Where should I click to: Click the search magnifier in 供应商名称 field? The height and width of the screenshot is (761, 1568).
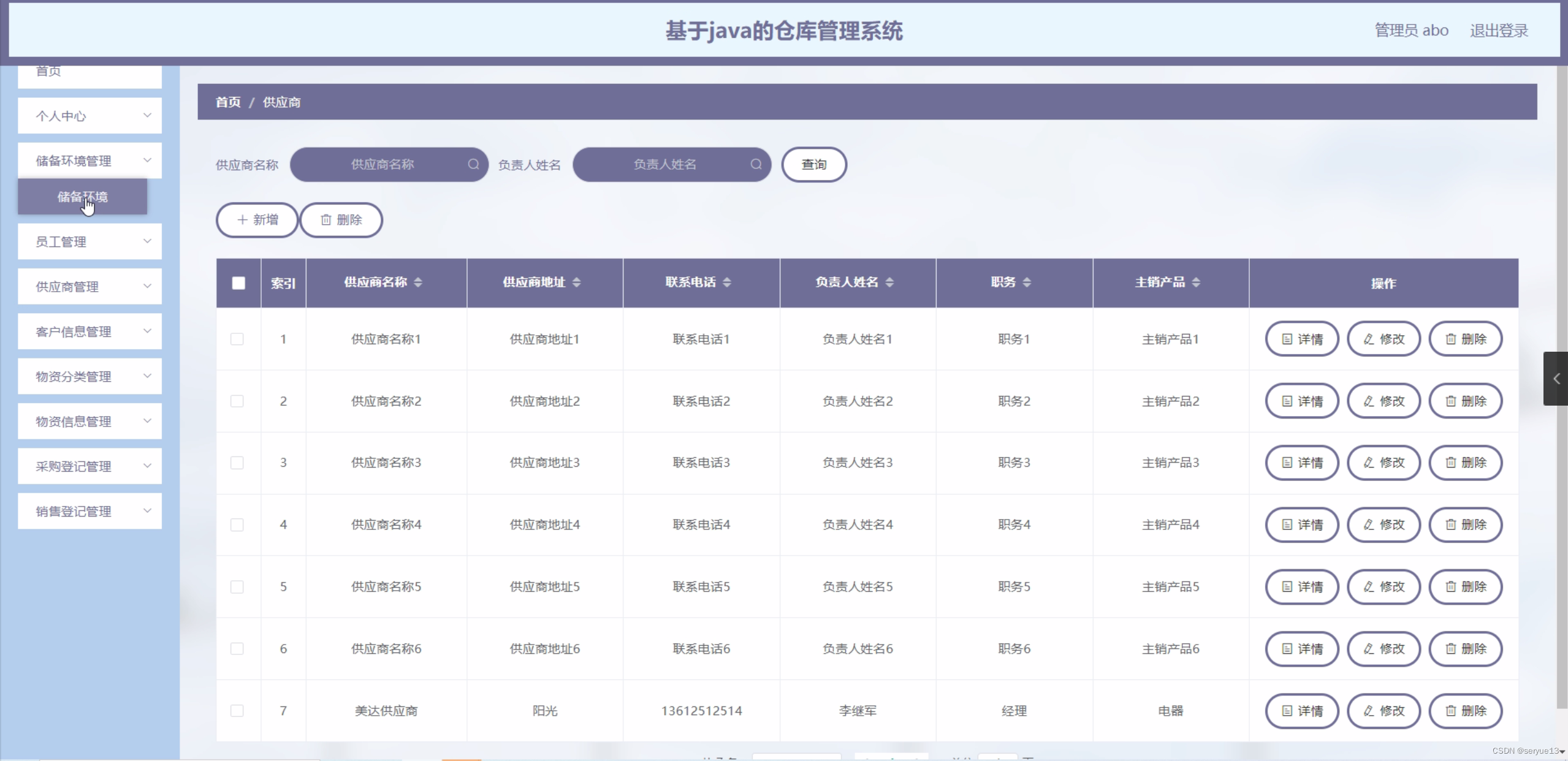[x=473, y=164]
